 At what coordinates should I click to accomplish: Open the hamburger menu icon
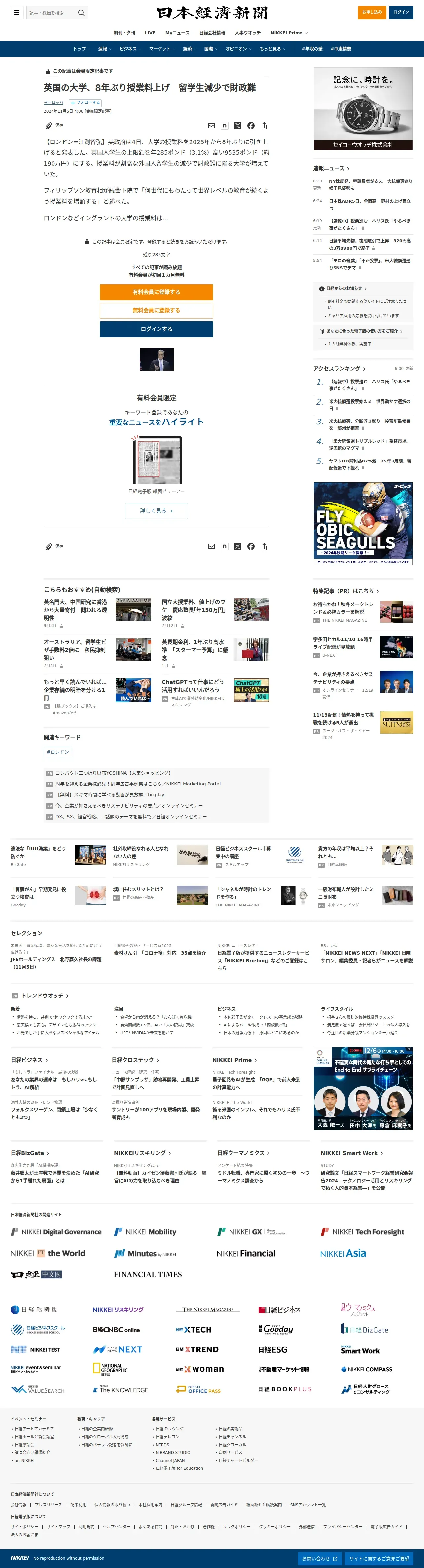pos(17,12)
